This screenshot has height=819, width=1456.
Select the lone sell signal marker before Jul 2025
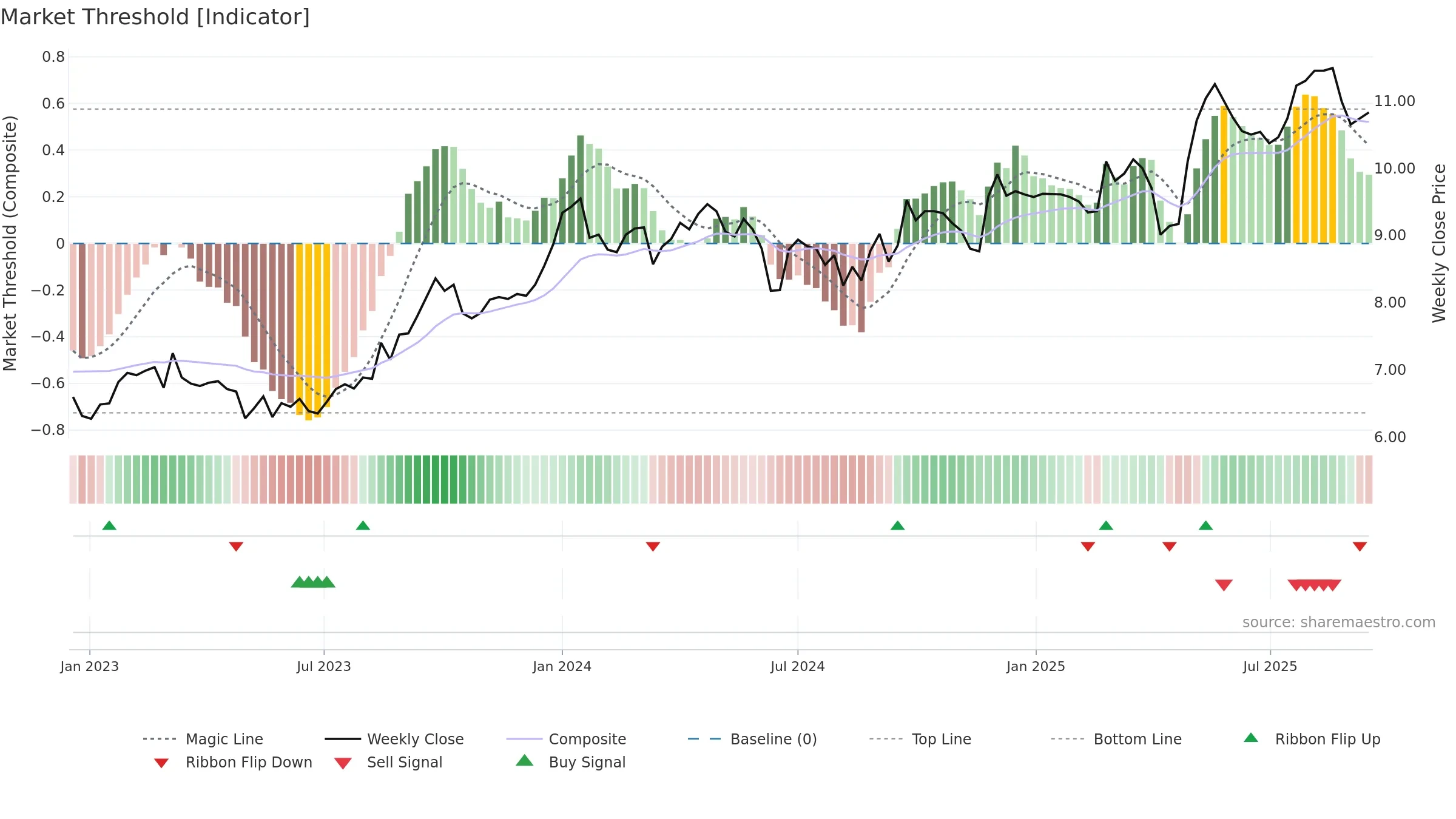(x=1224, y=585)
